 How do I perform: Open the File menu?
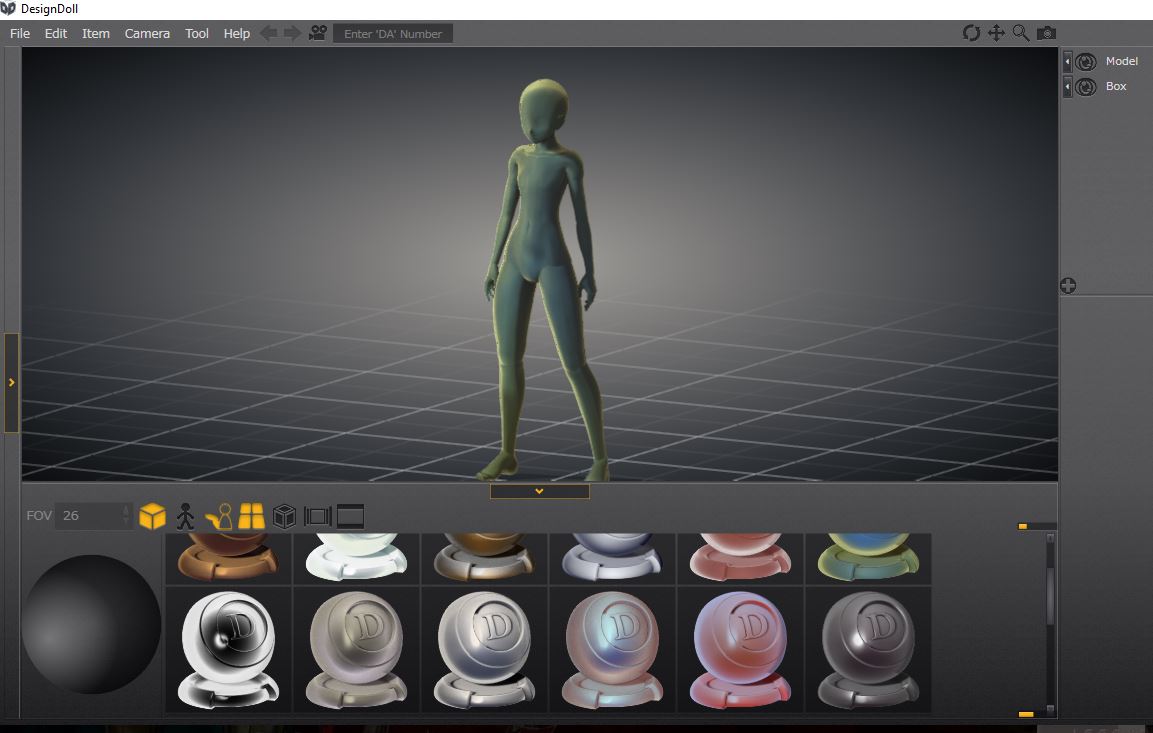[20, 33]
